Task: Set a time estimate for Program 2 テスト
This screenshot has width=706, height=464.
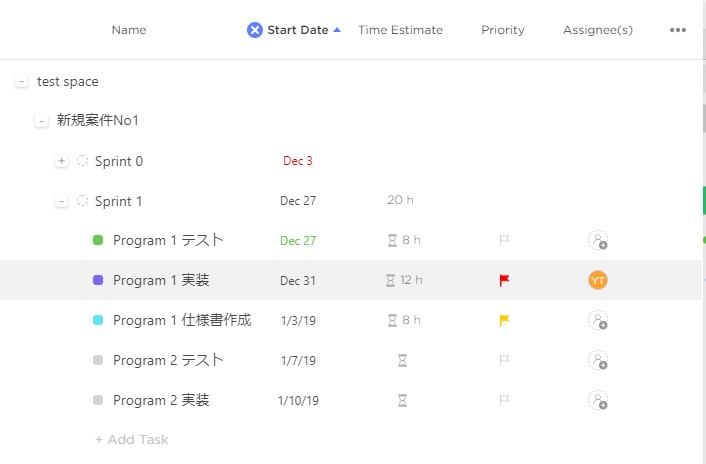Action: (403, 360)
